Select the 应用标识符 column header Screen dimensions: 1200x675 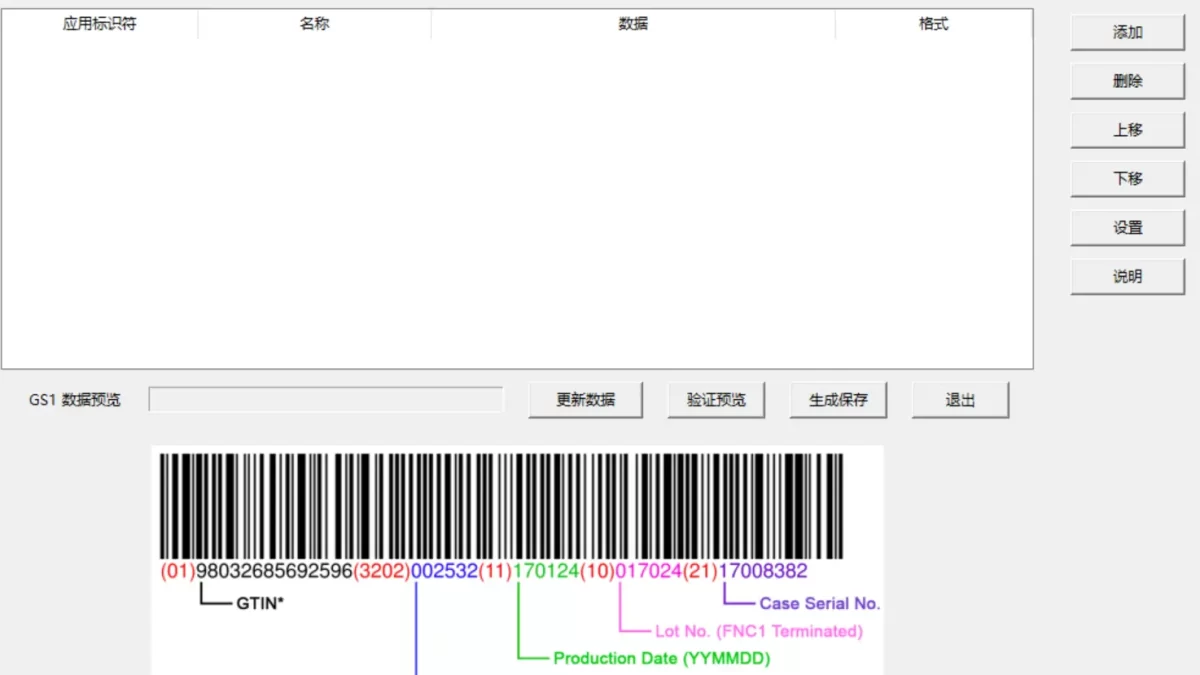[x=99, y=24]
